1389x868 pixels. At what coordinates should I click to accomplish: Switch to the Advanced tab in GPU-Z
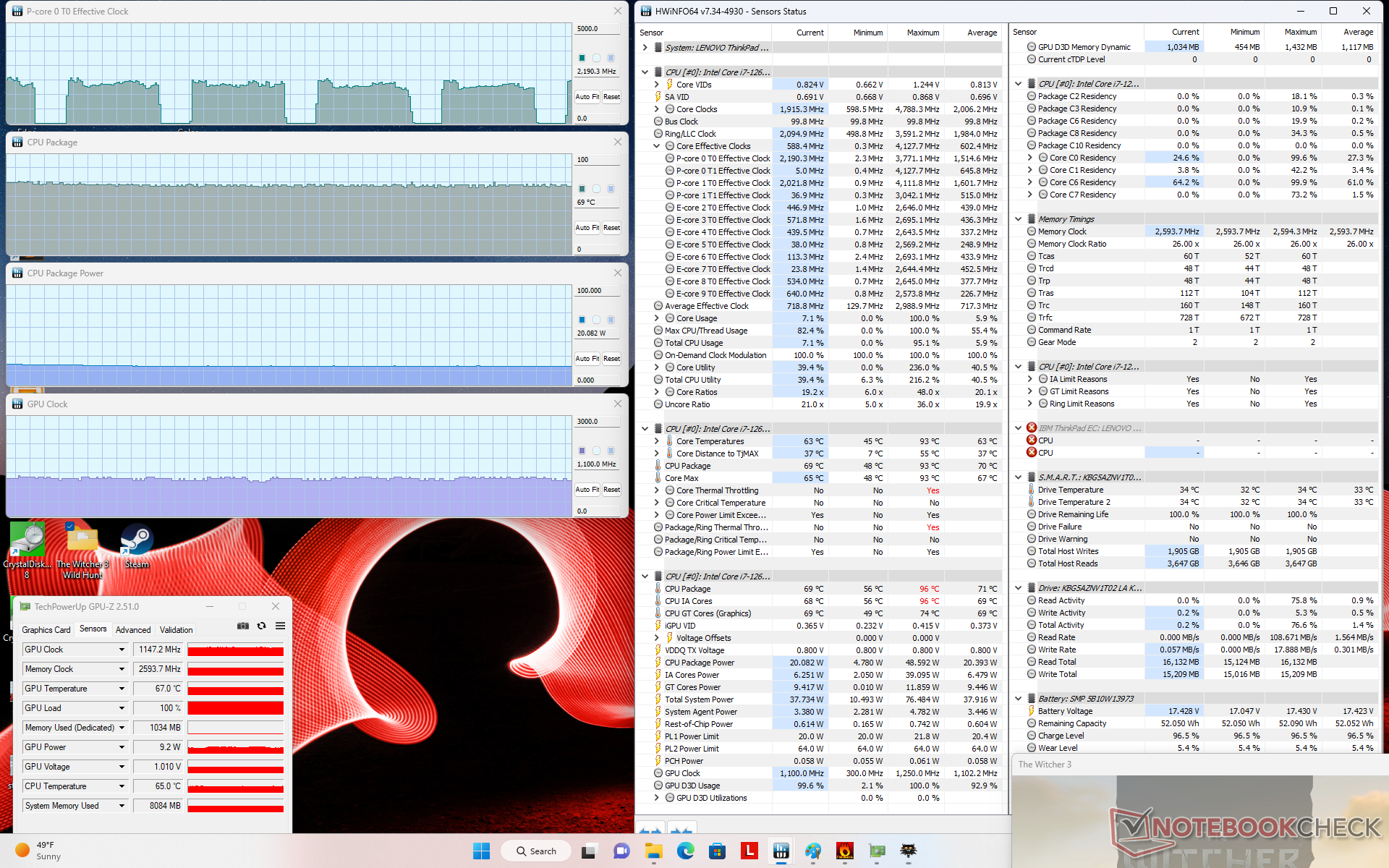coord(133,630)
